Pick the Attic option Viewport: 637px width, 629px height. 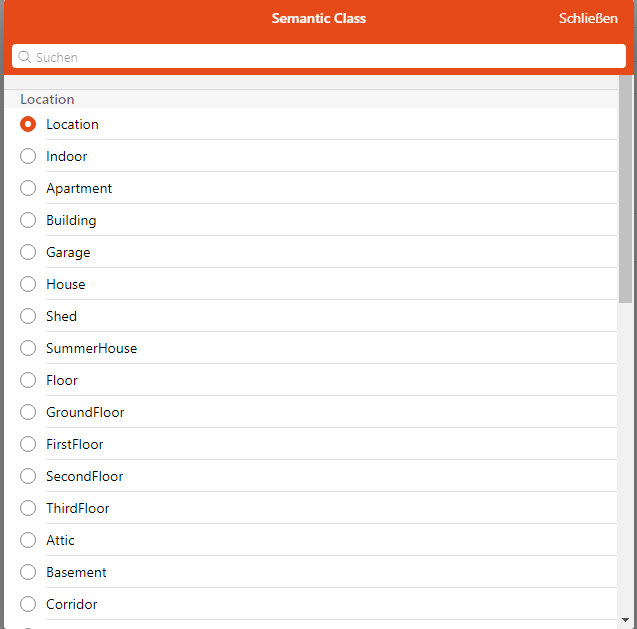pos(28,540)
